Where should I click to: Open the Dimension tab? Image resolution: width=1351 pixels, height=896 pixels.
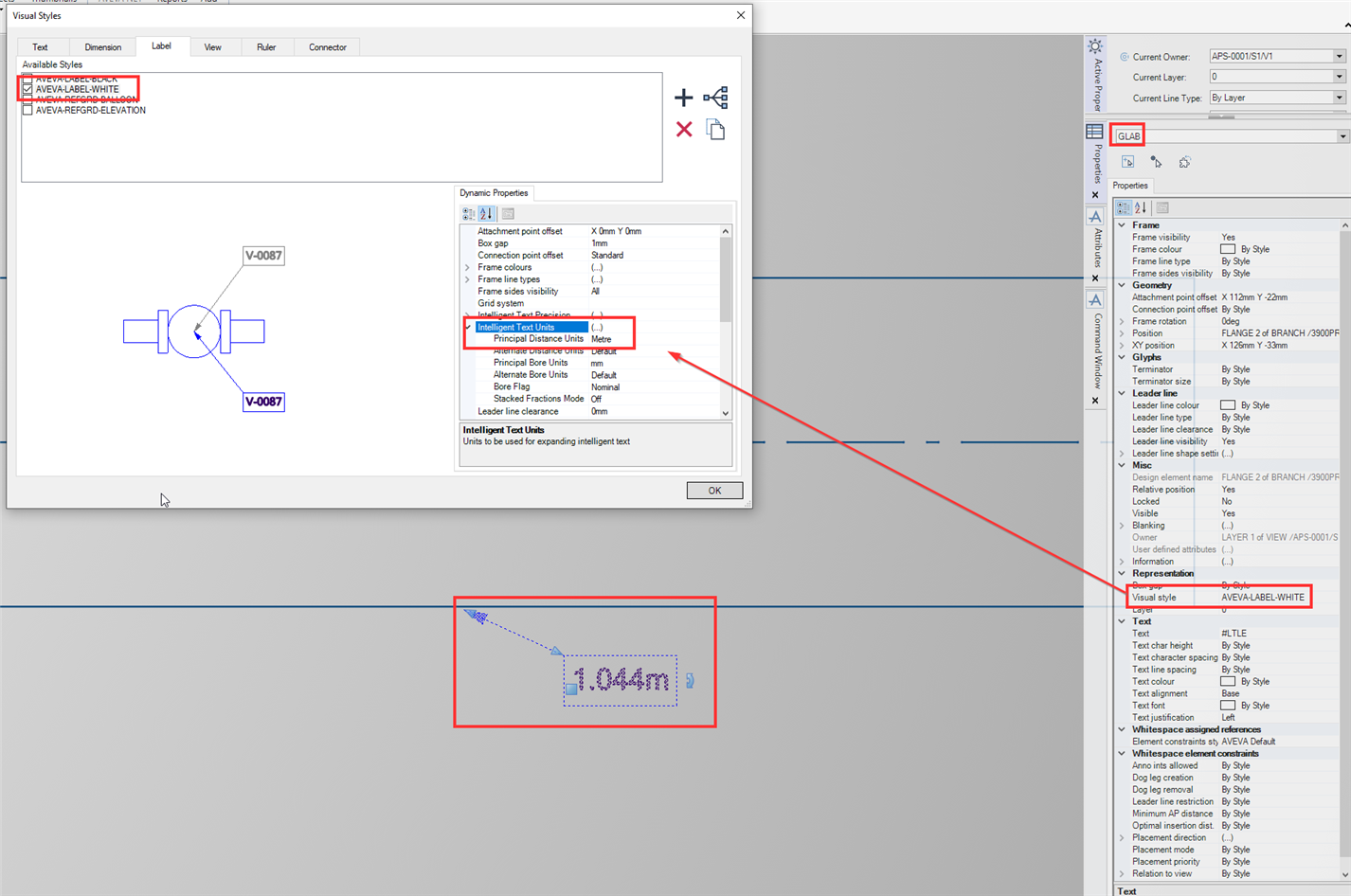(102, 47)
